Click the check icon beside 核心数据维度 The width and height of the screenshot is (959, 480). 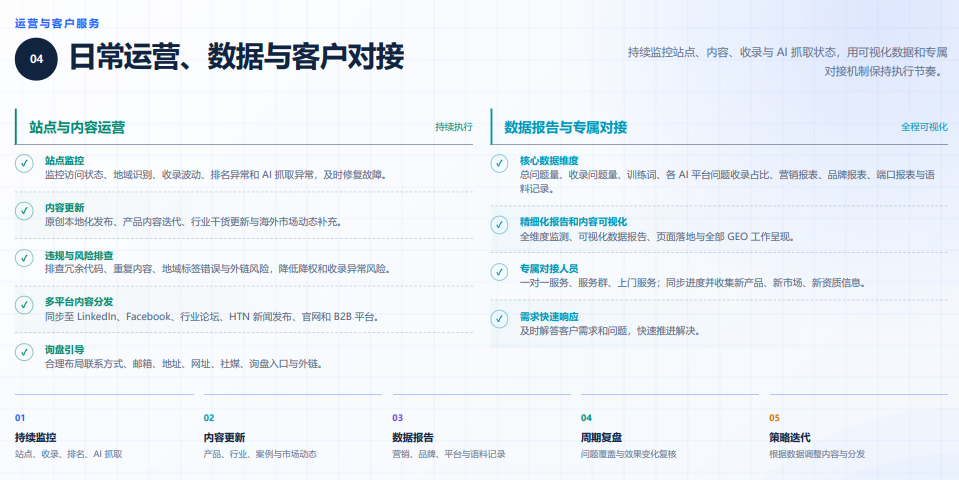coord(499,163)
